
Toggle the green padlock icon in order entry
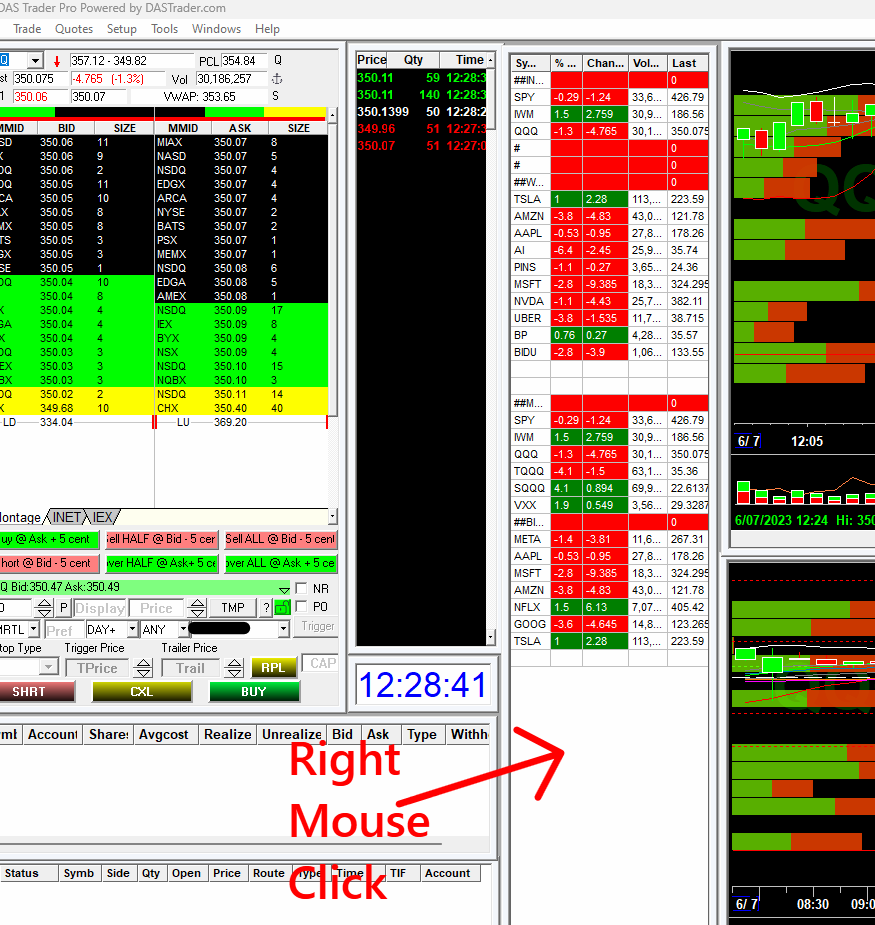click(x=283, y=608)
